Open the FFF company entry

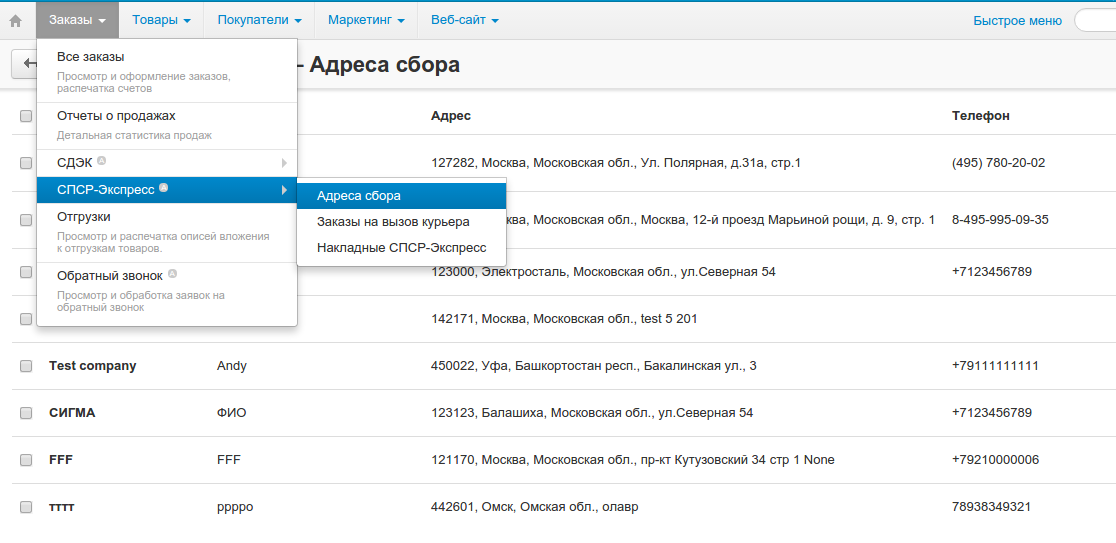coord(61,460)
